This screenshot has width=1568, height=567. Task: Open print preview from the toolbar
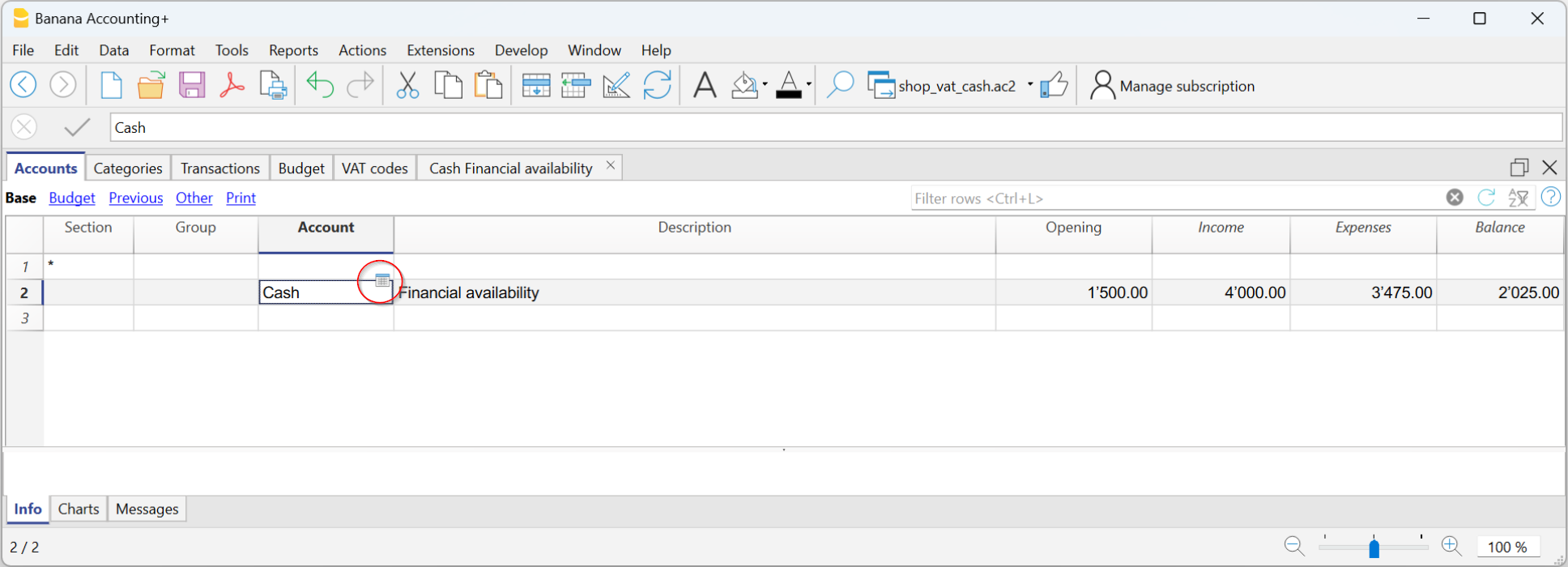coord(273,85)
